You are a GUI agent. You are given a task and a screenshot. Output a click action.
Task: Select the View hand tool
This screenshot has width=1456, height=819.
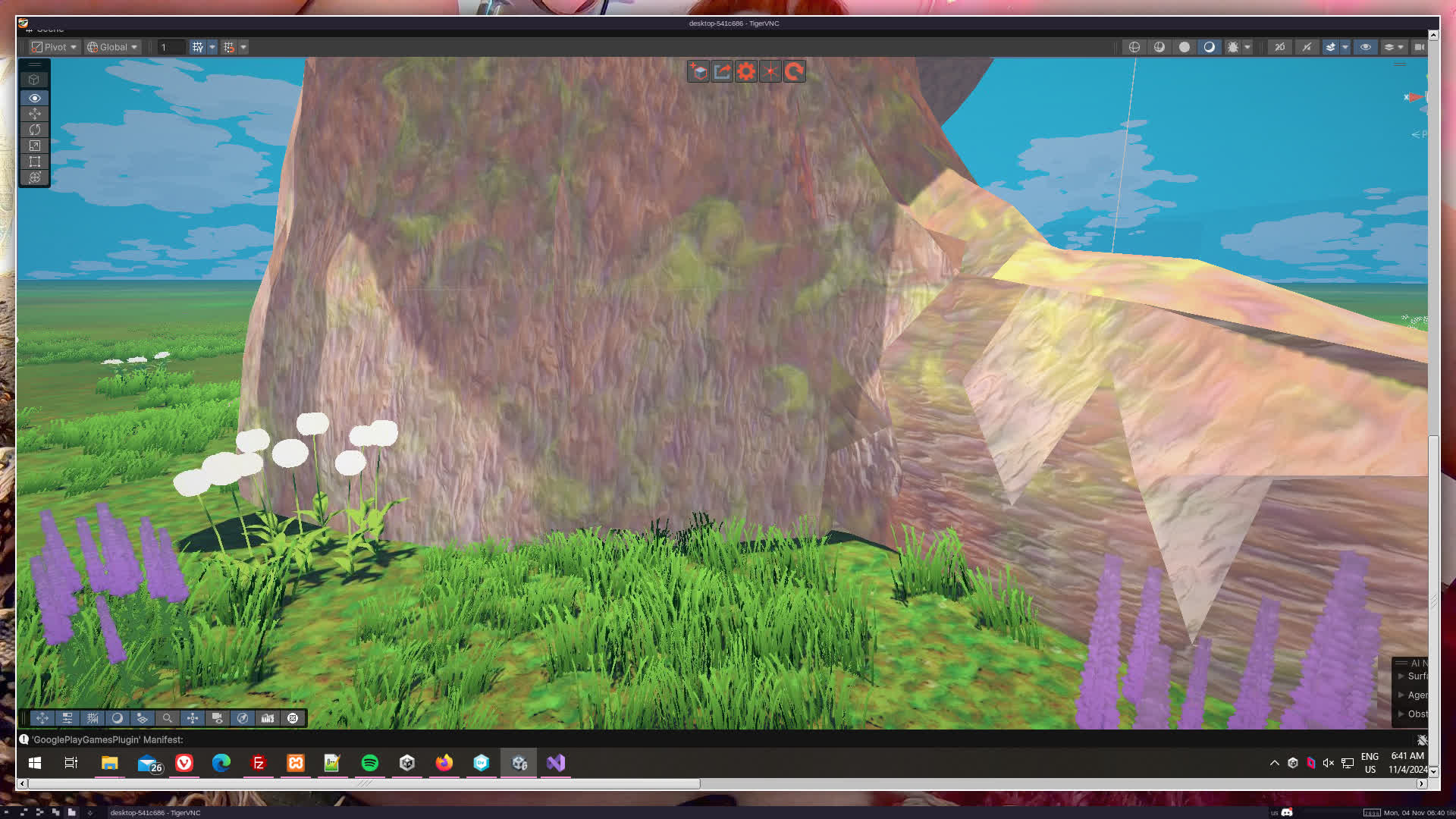pos(34,98)
